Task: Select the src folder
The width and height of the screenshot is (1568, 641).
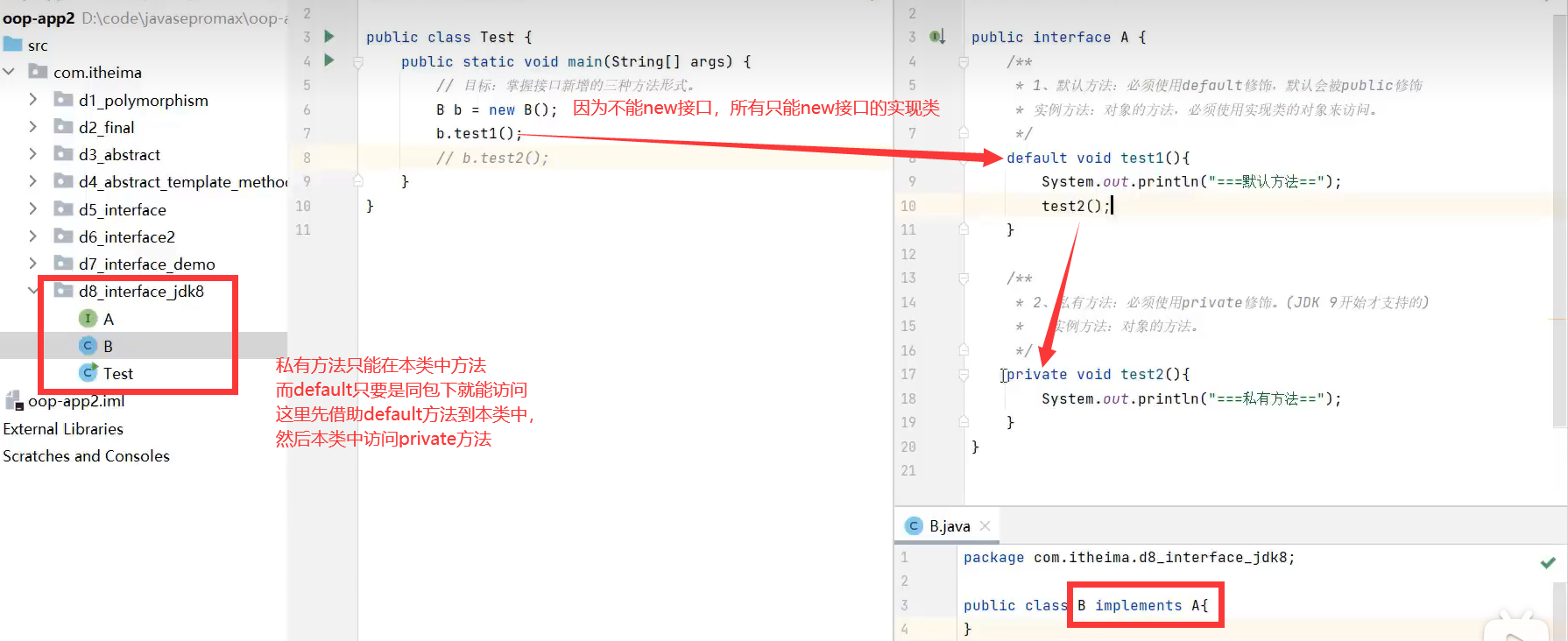Action: 38,46
